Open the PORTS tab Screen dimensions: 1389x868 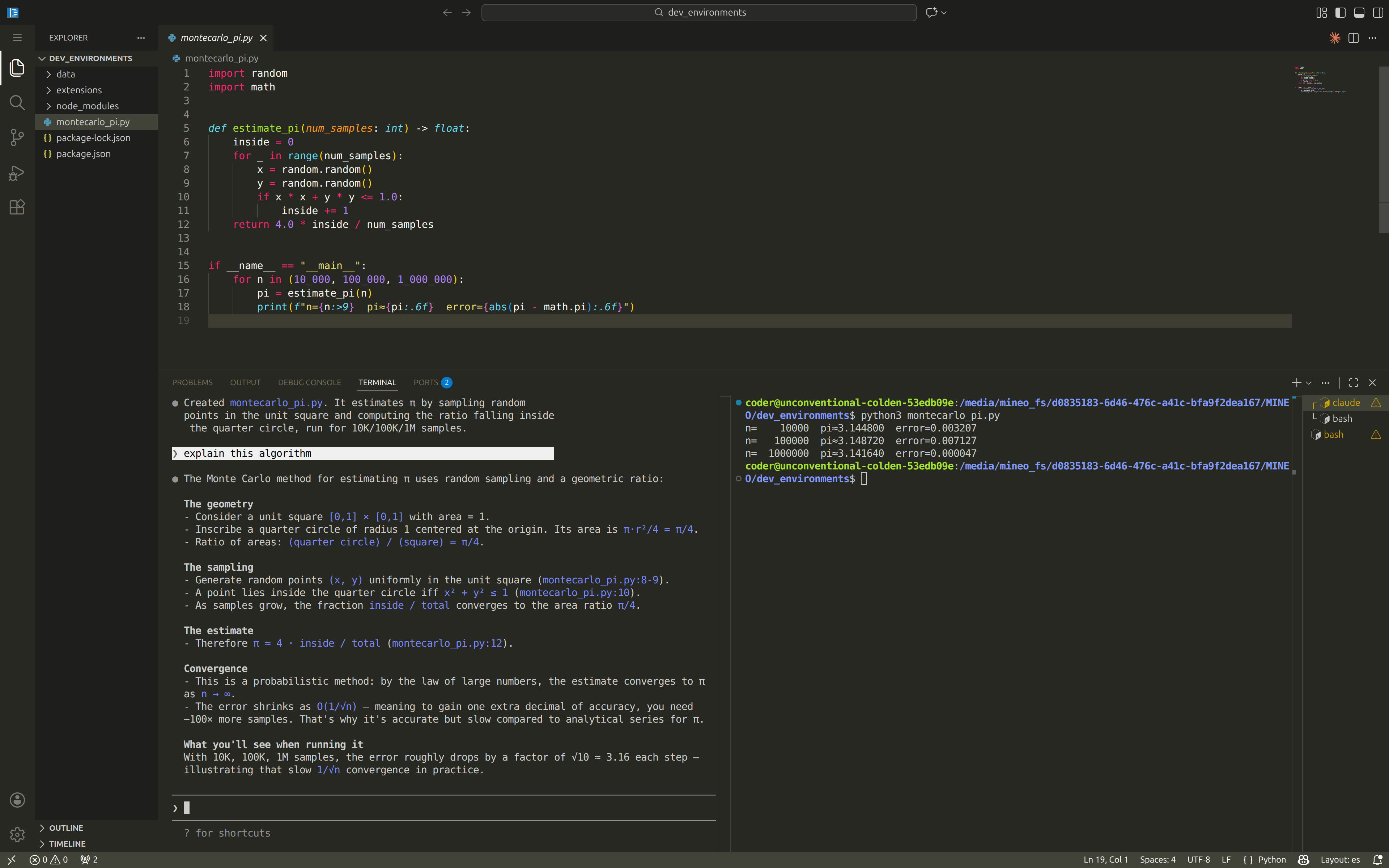[425, 382]
